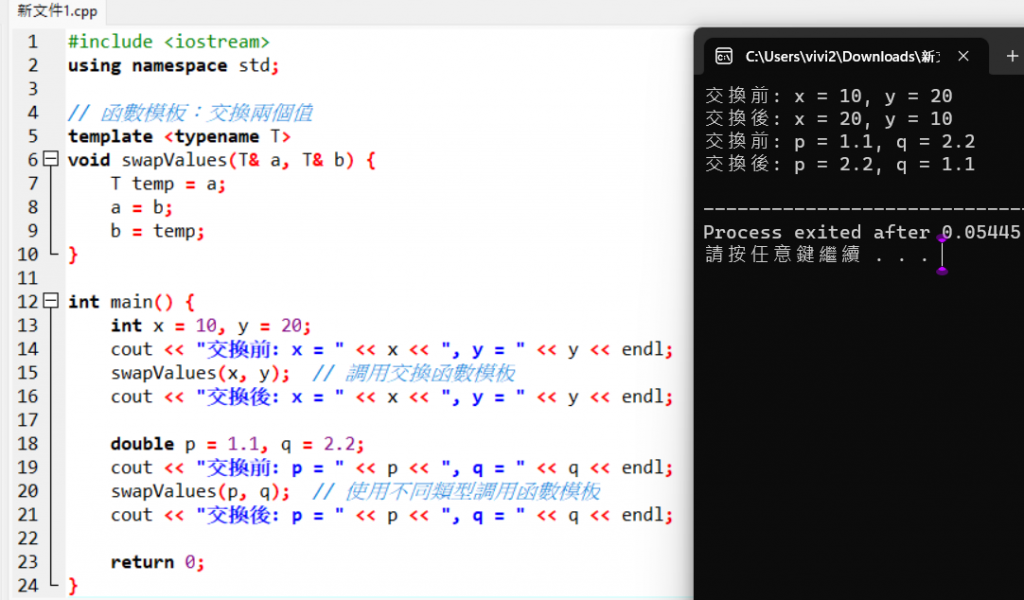Click the comment '函數模板：交換兩個值'

tap(206, 113)
